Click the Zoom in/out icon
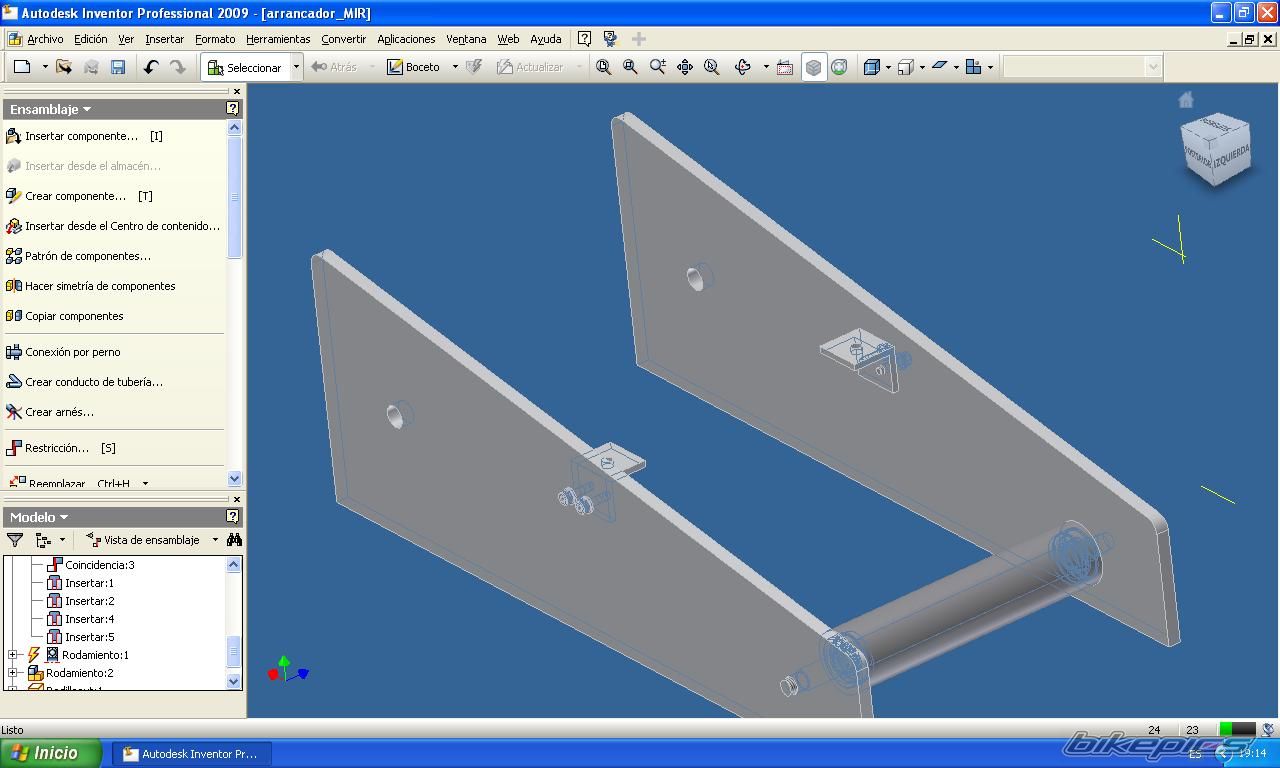 [x=657, y=67]
